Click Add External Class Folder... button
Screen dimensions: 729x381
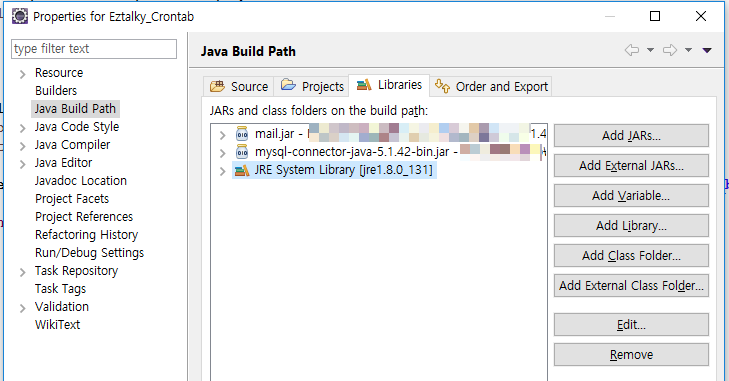(631, 286)
